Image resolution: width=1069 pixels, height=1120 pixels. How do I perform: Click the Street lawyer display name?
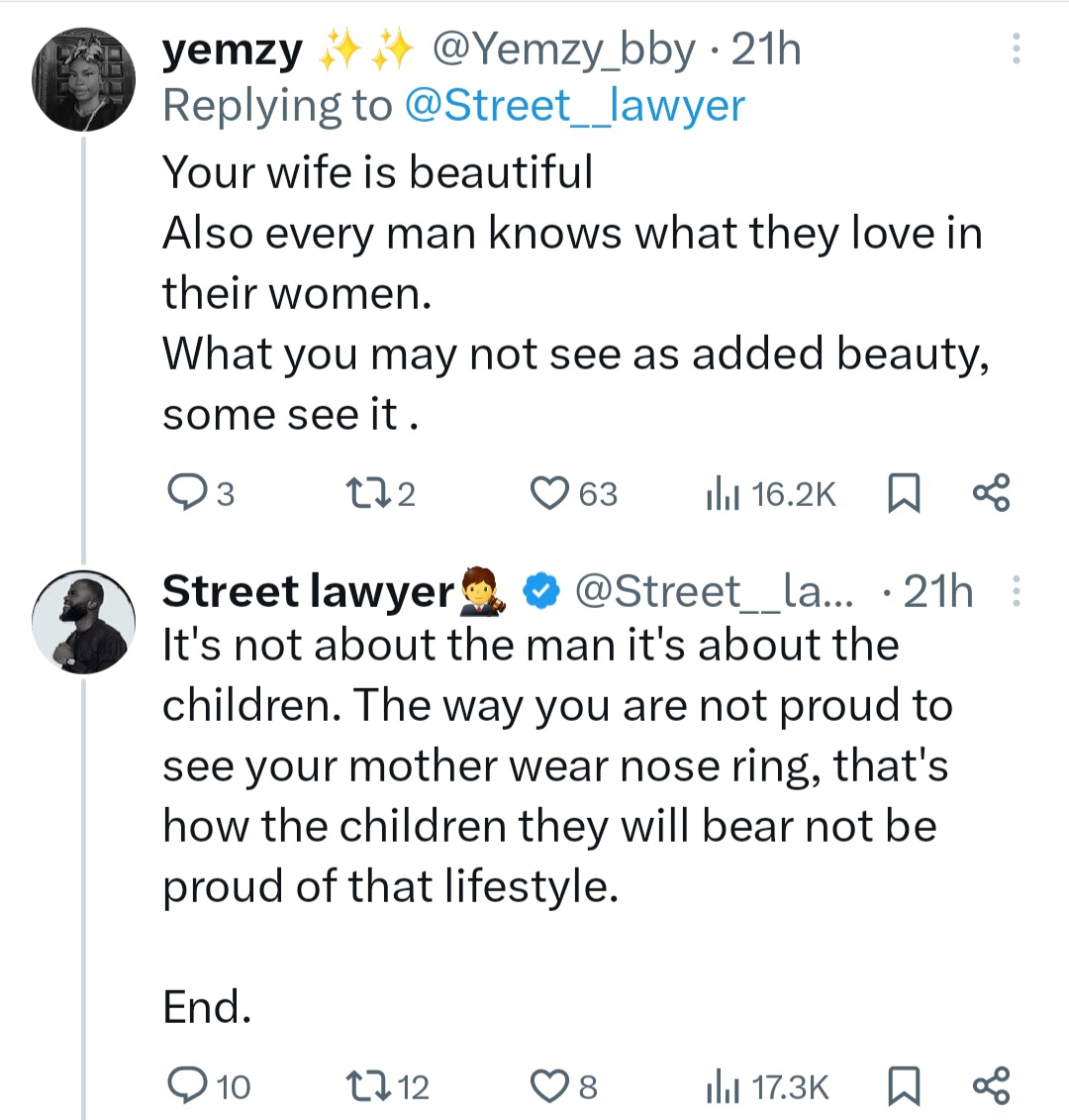point(307,592)
